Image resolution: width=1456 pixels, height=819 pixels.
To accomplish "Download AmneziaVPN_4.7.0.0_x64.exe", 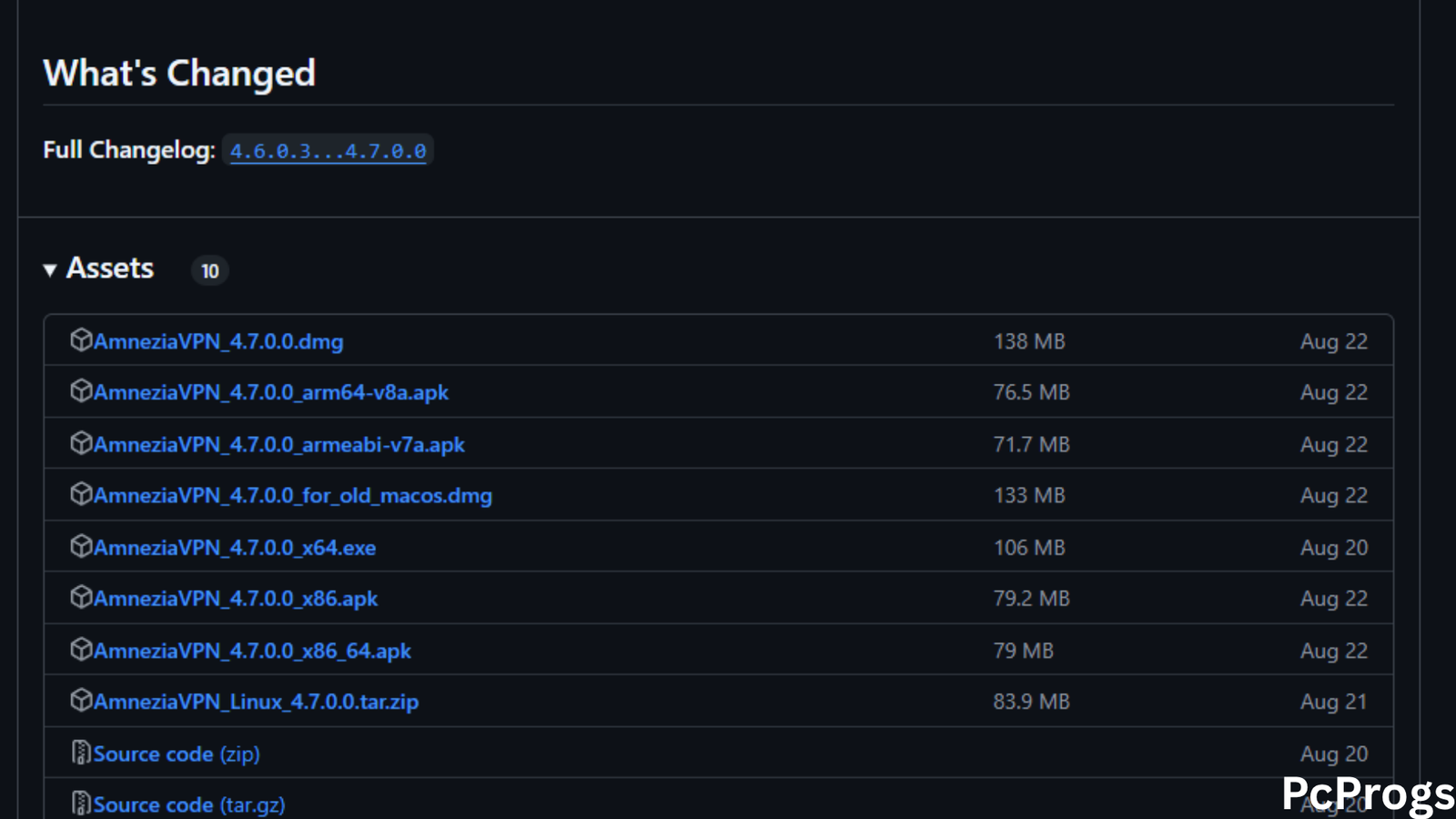I will [235, 547].
